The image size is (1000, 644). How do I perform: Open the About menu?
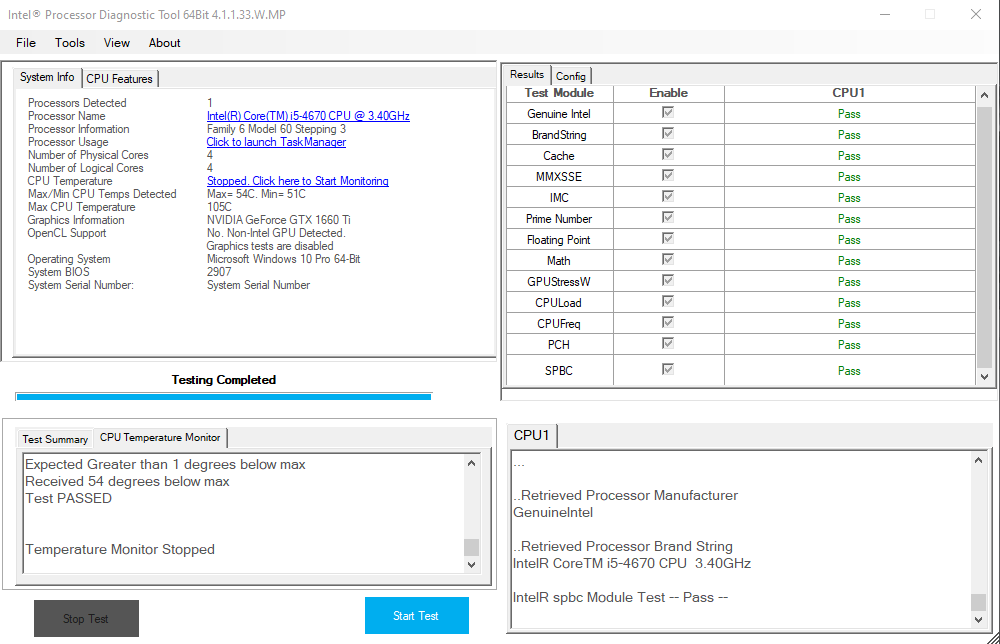[165, 43]
